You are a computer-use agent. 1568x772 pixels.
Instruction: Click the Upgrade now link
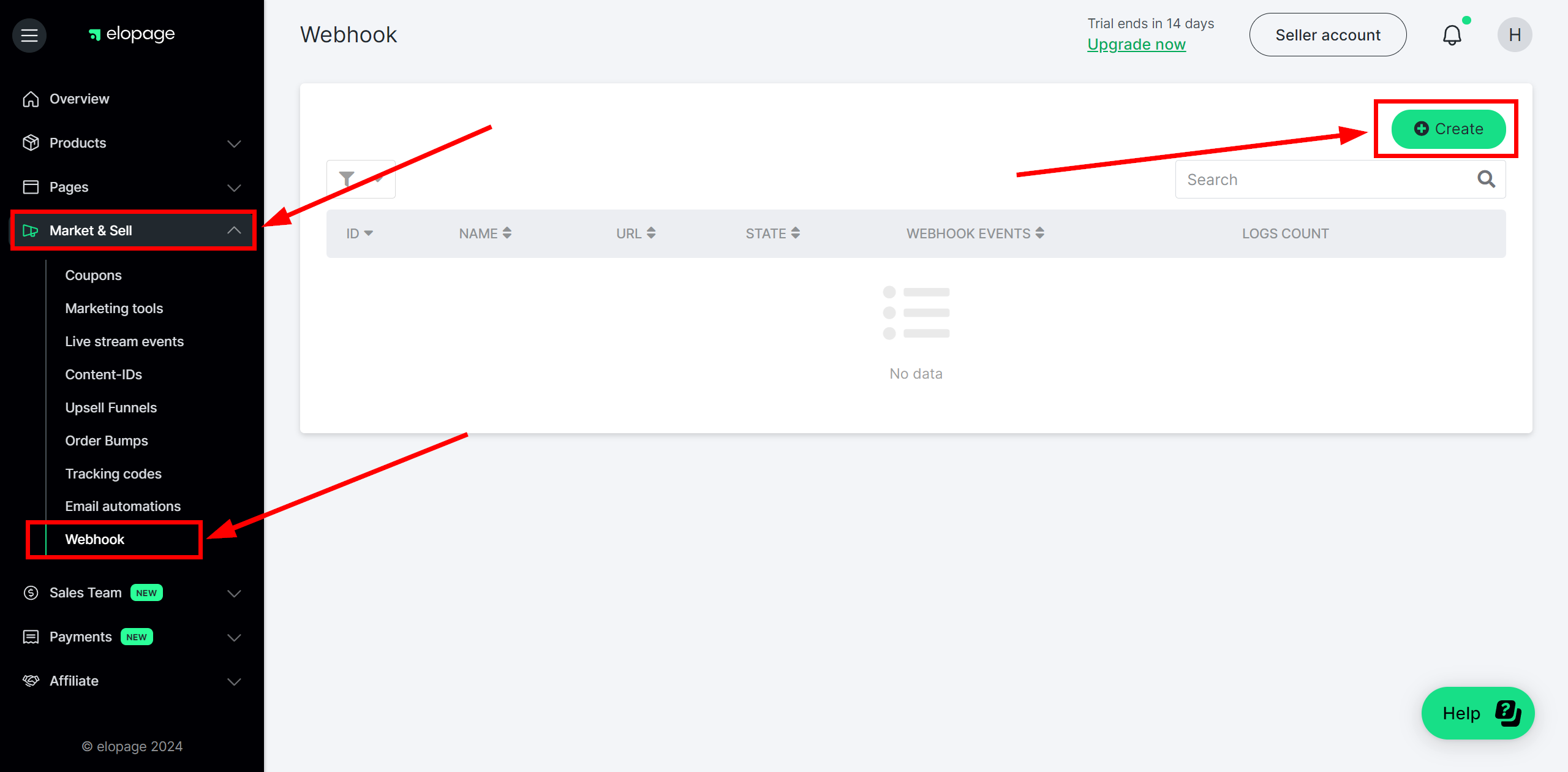1137,44
